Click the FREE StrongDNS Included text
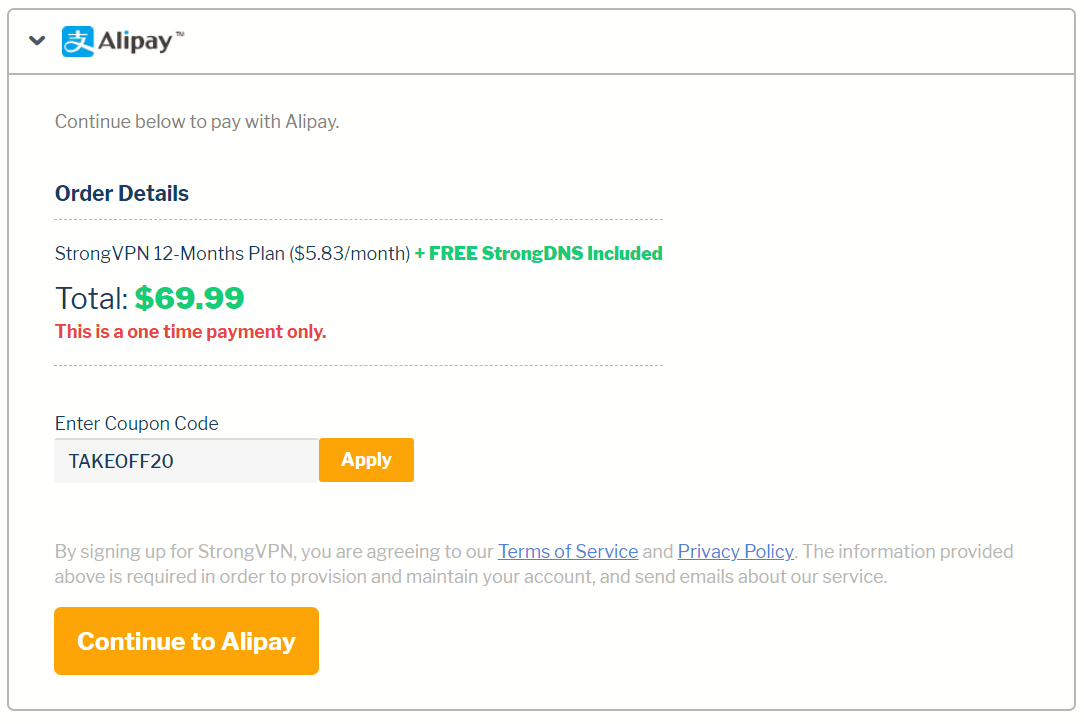This screenshot has height=724, width=1084. [x=539, y=253]
